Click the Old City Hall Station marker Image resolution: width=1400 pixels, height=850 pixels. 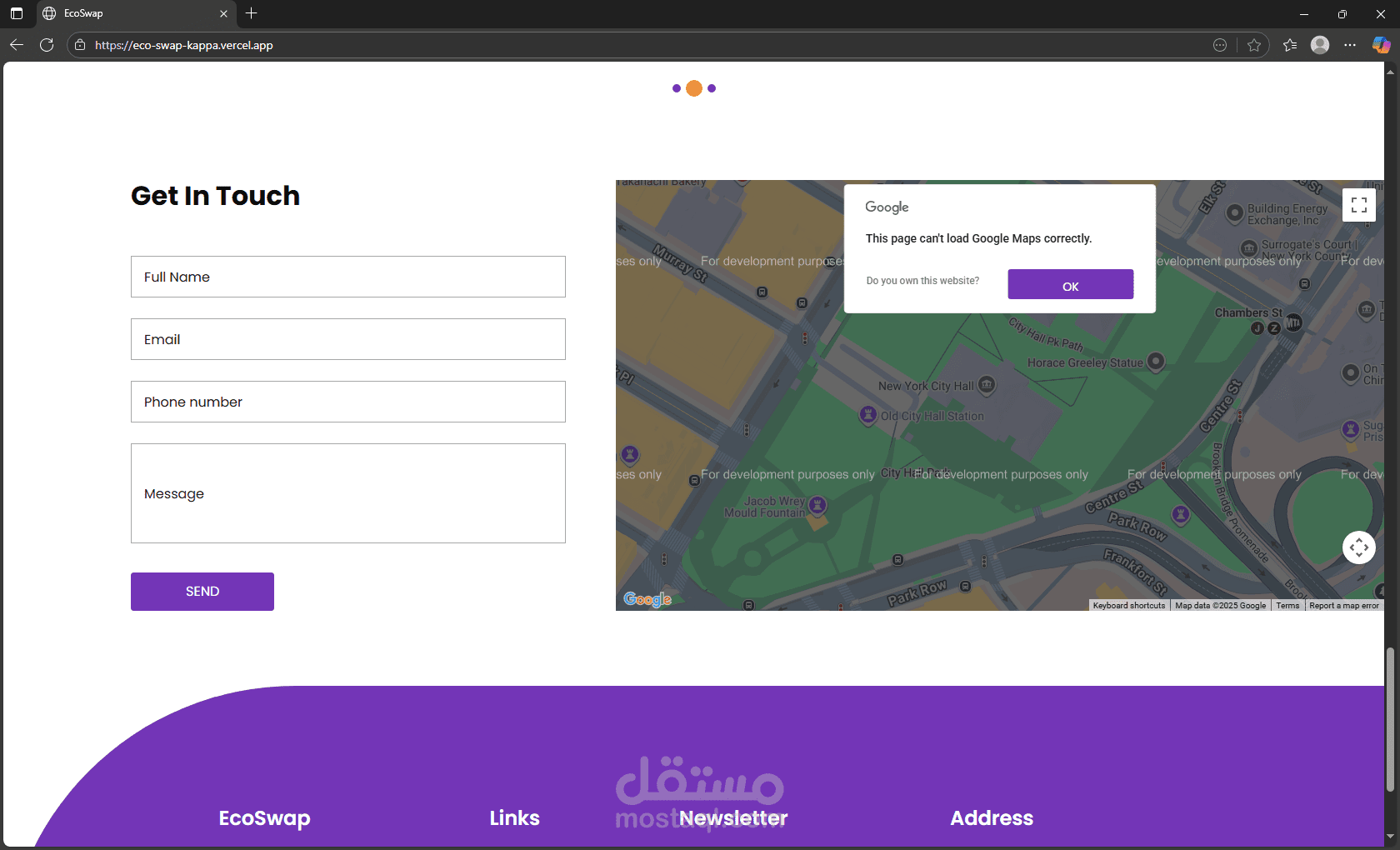point(868,414)
